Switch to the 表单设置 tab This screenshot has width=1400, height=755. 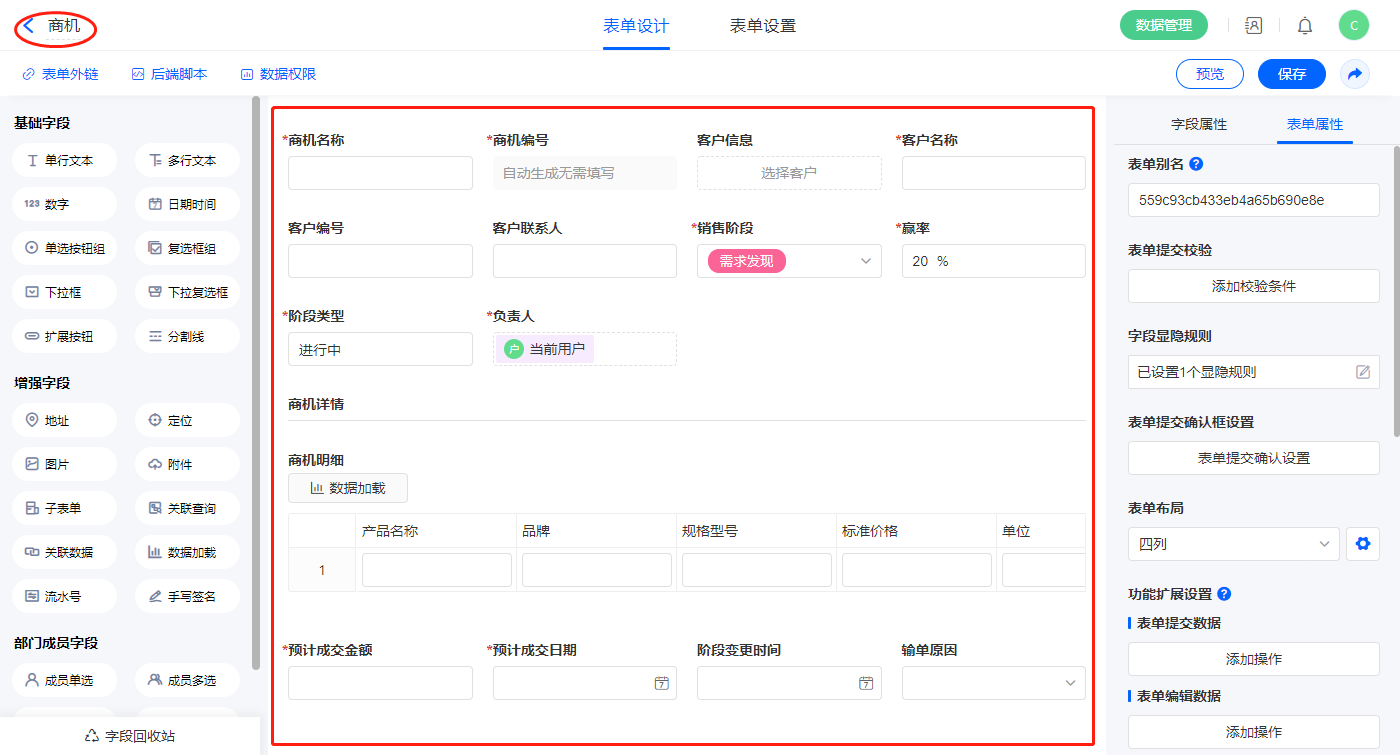762,26
